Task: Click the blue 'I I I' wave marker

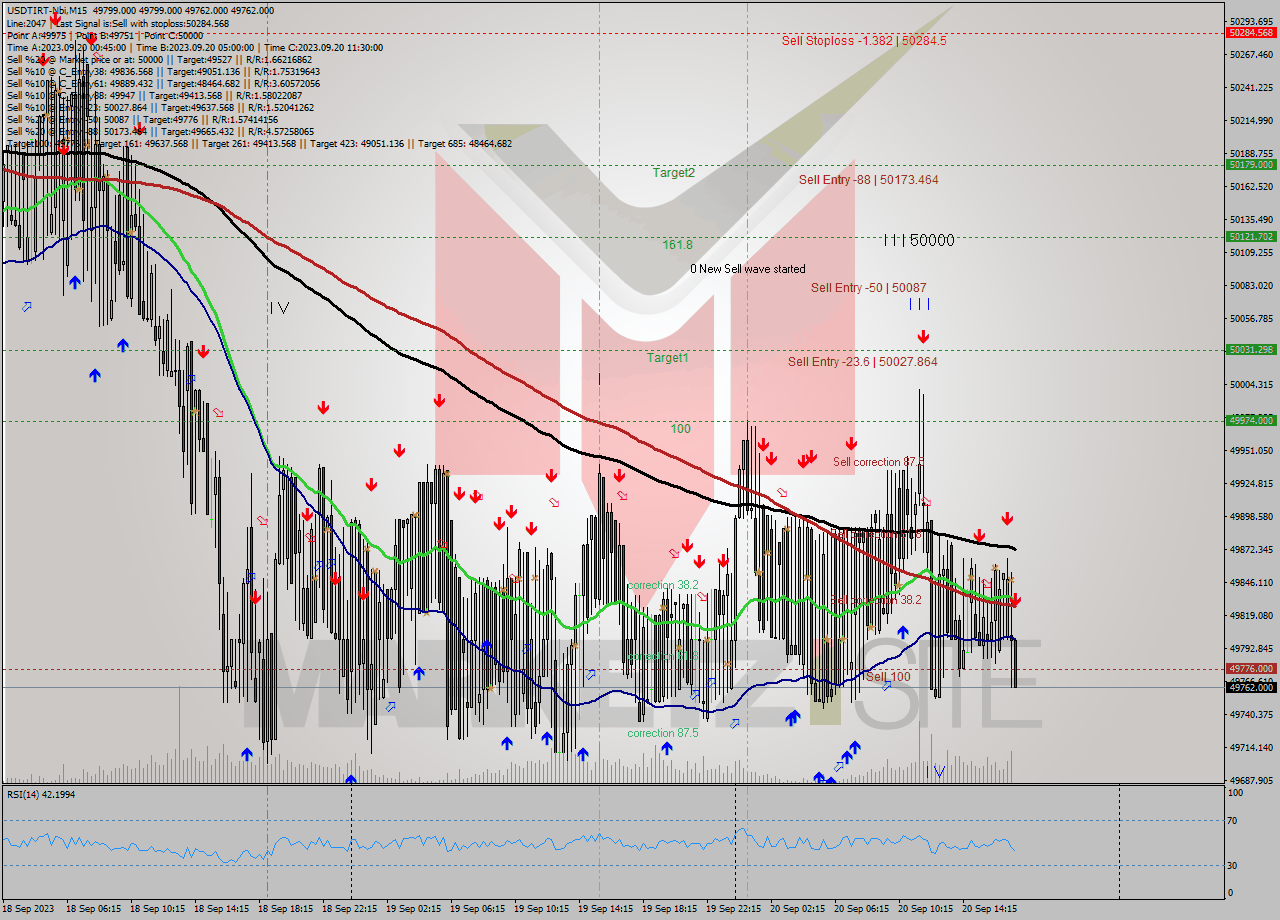Action: (x=919, y=304)
